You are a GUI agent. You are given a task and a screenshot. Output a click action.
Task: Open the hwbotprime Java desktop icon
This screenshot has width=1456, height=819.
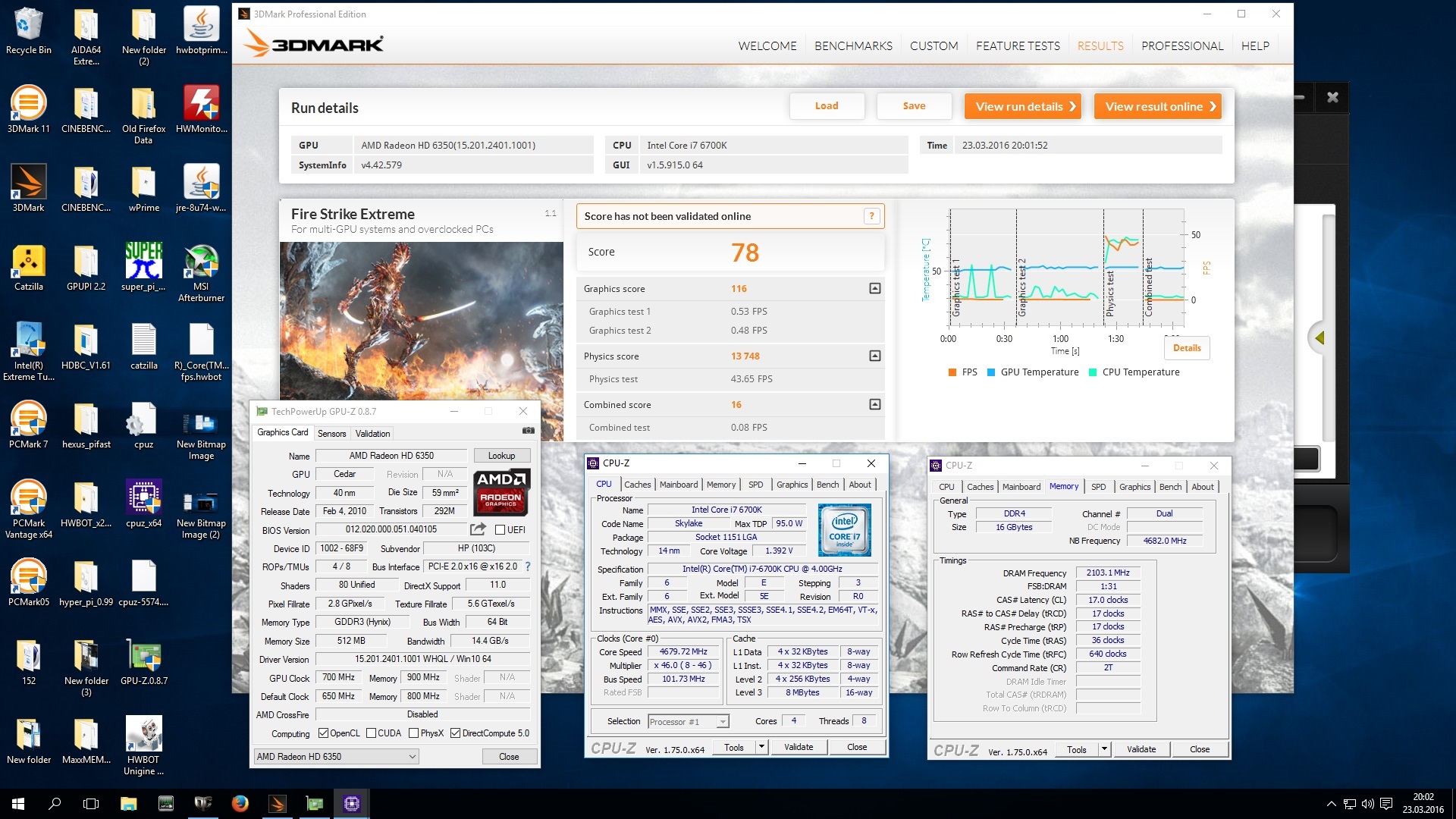pyautogui.click(x=201, y=32)
